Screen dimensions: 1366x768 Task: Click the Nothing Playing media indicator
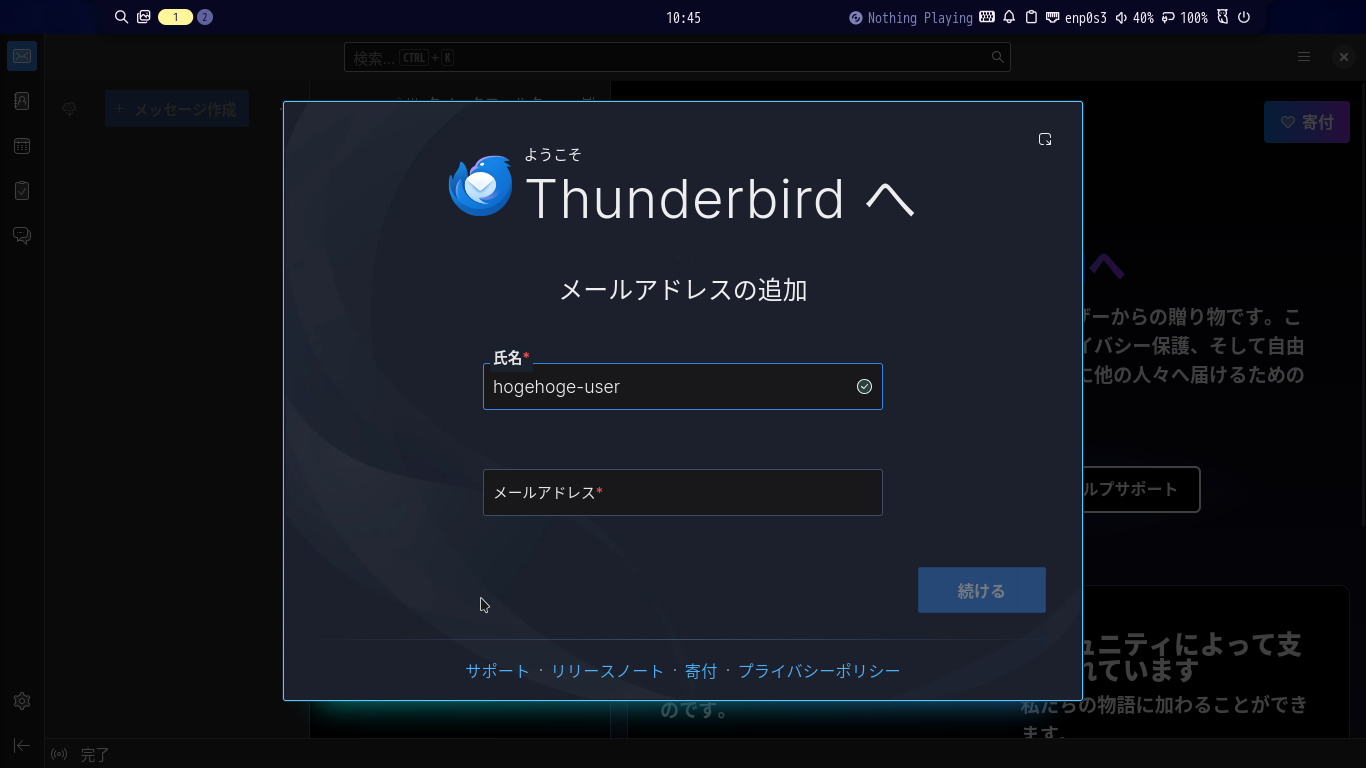[911, 17]
